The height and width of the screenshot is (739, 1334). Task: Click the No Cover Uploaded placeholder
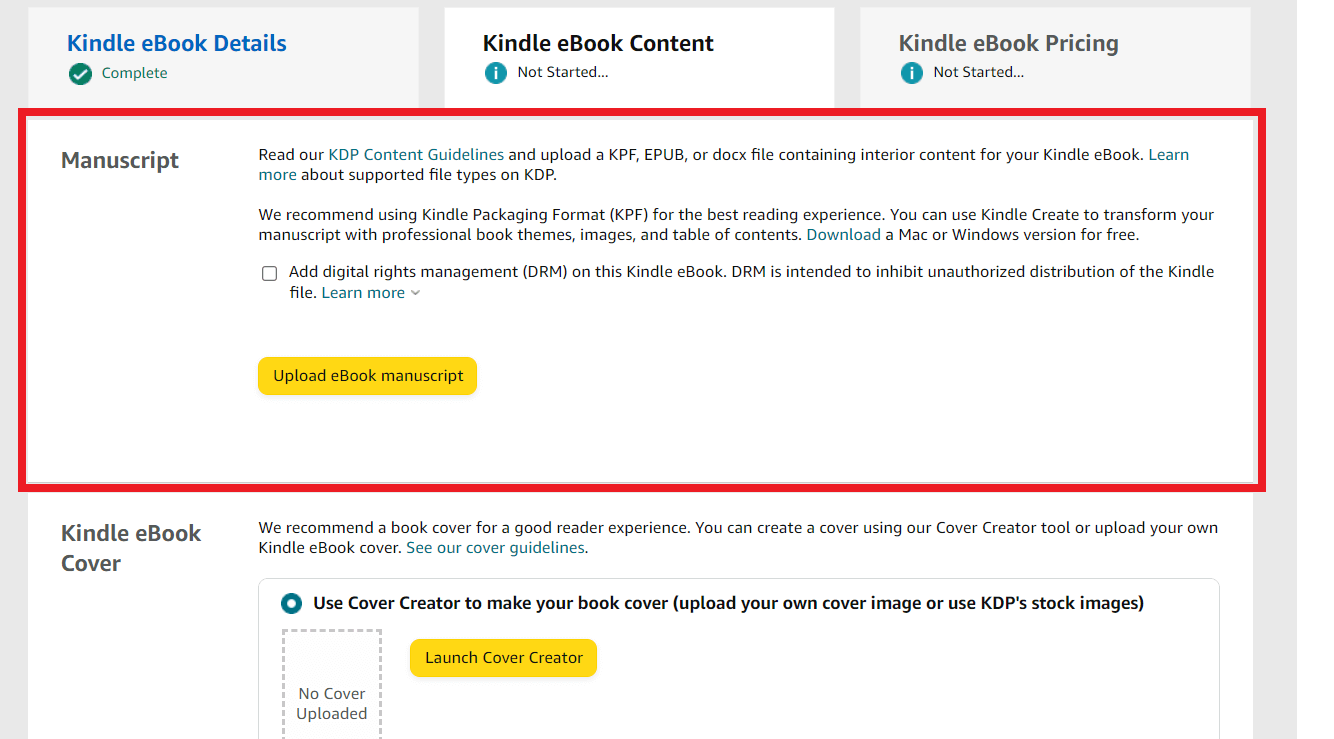331,690
